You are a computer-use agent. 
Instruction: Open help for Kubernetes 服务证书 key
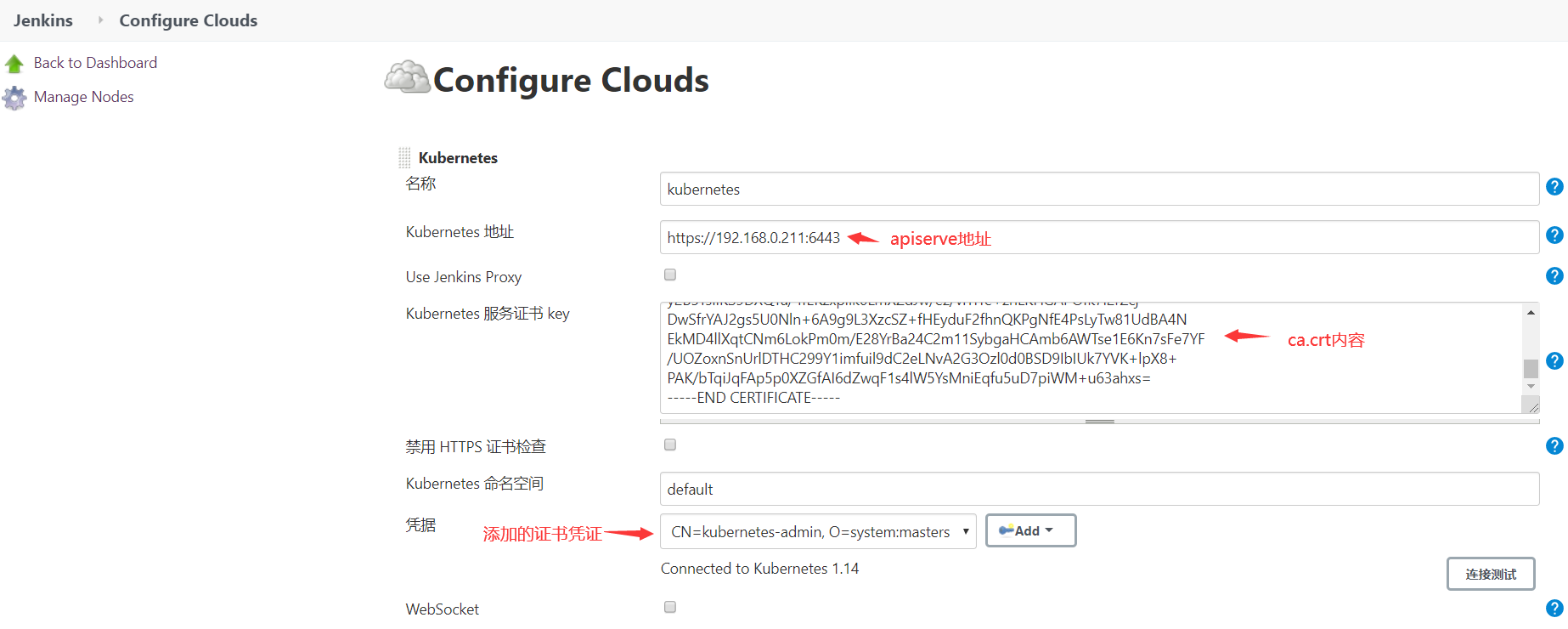(x=1554, y=361)
